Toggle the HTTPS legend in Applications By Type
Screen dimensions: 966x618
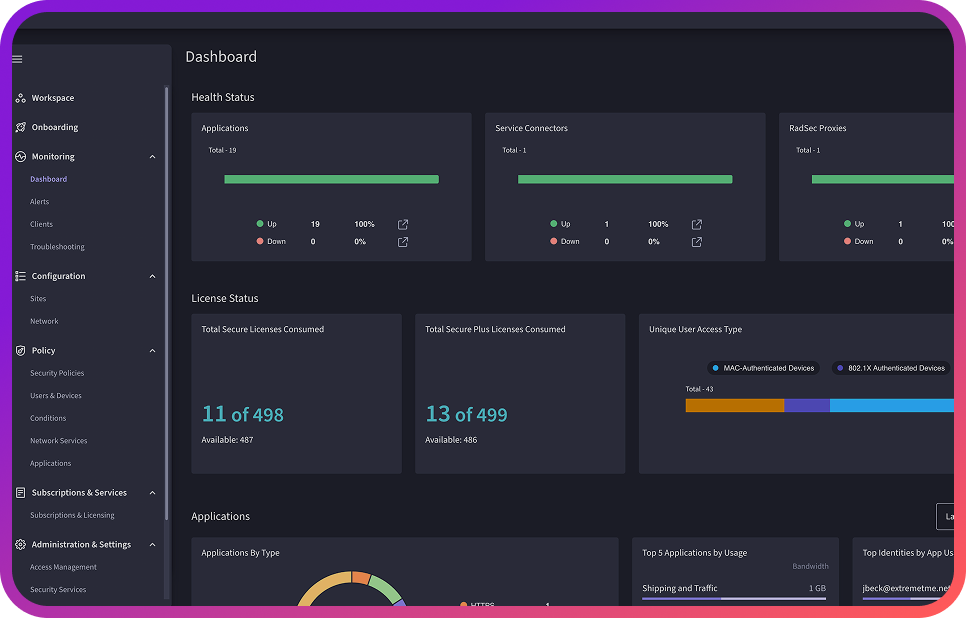click(482, 605)
